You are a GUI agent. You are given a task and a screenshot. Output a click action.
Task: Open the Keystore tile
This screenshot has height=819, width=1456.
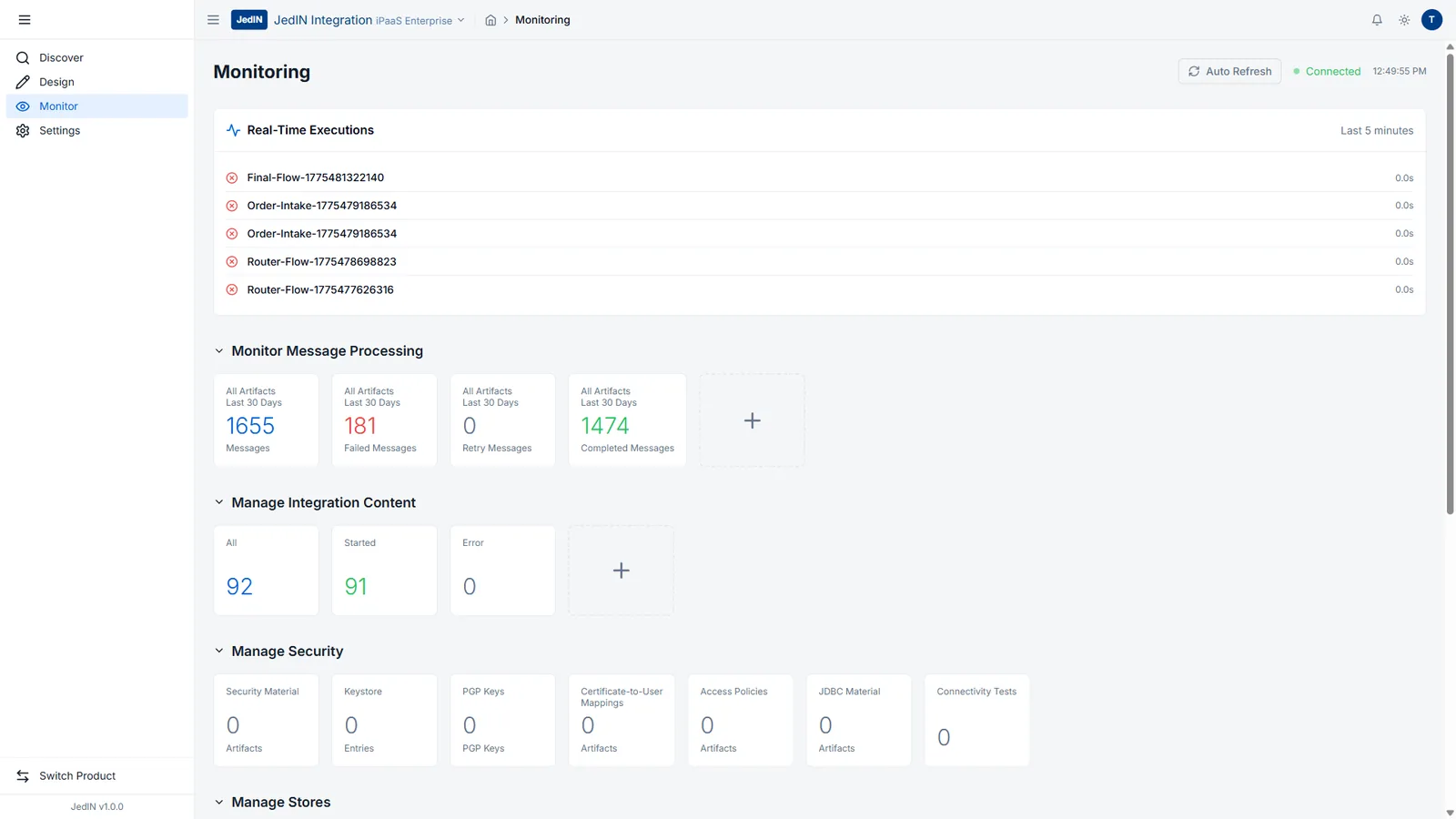pyautogui.click(x=384, y=720)
